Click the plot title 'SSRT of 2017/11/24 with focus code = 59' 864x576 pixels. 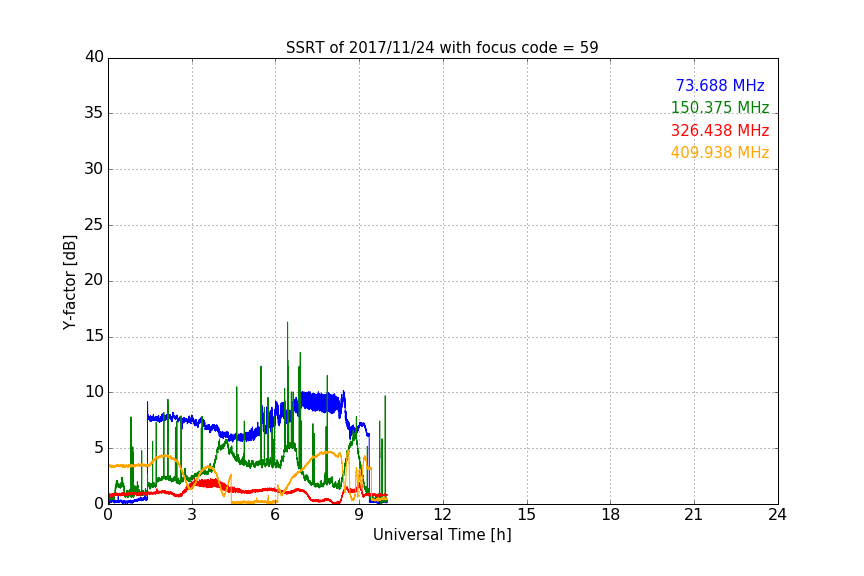(442, 48)
